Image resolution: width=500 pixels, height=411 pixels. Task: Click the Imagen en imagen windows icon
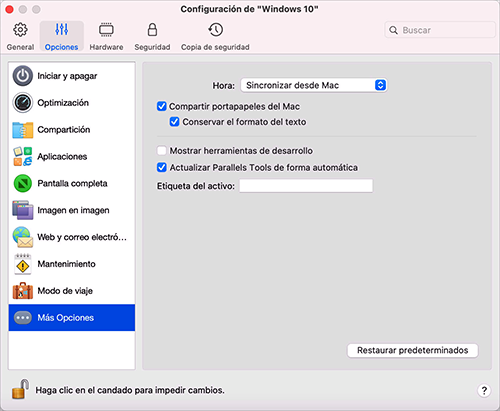coord(23,210)
